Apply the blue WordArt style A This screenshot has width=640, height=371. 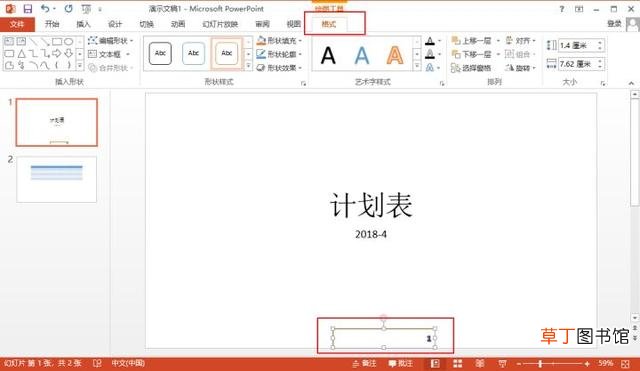tap(362, 55)
